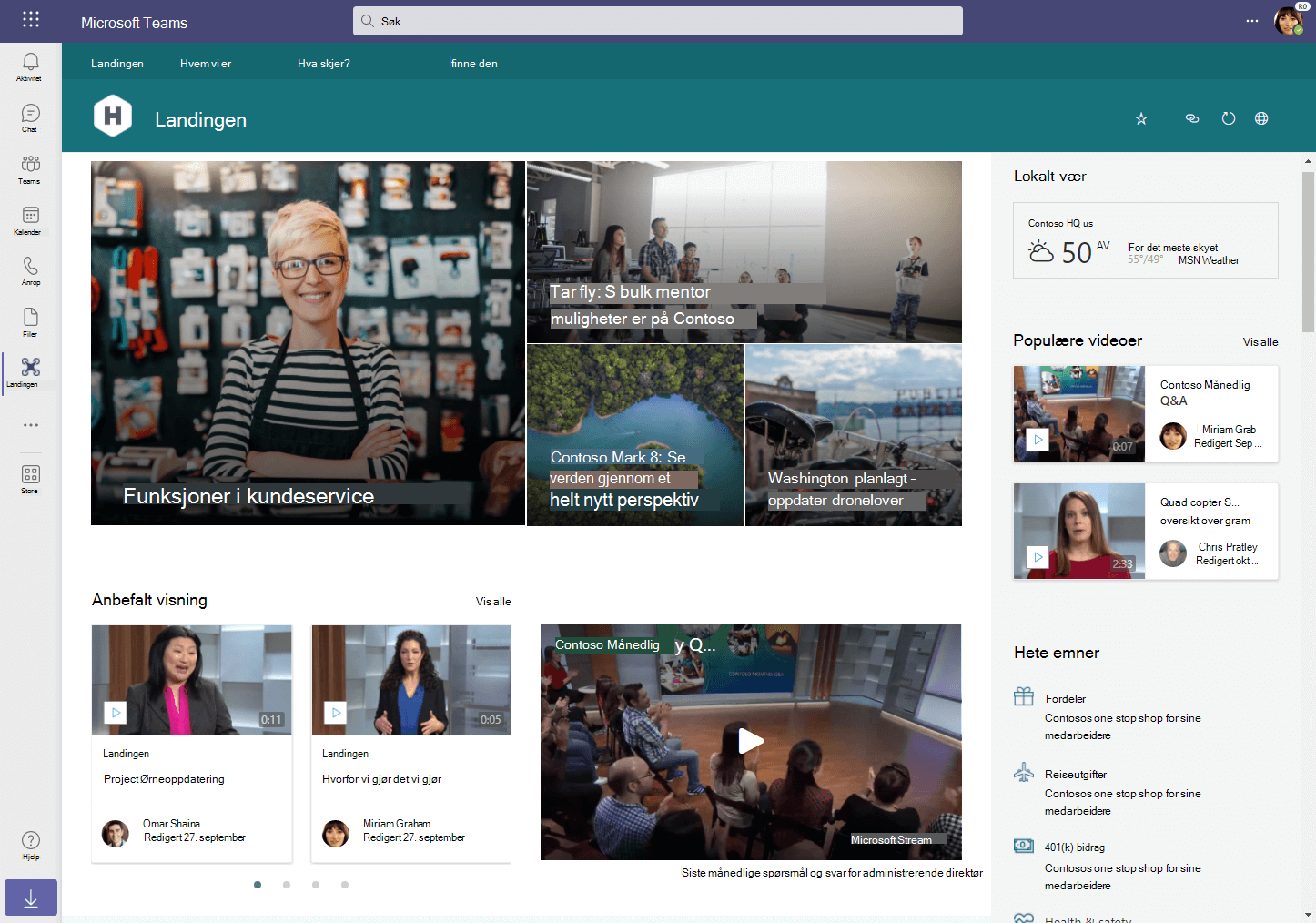Play the Quad copter sidebar video
Screen dimensions: 1316x923
(1038, 557)
